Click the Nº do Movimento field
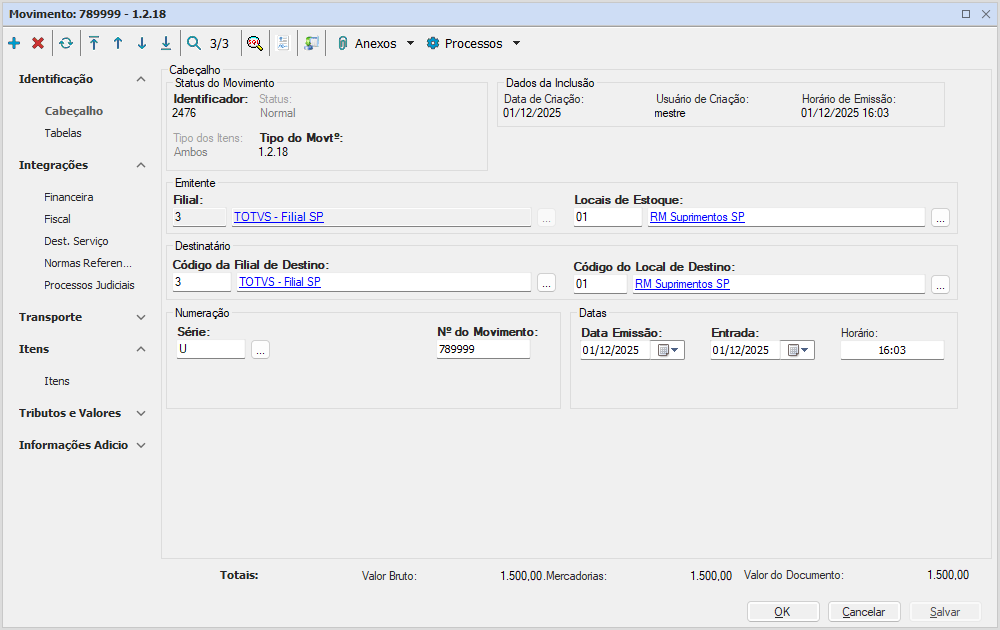The width and height of the screenshot is (1000, 630). (x=483, y=349)
